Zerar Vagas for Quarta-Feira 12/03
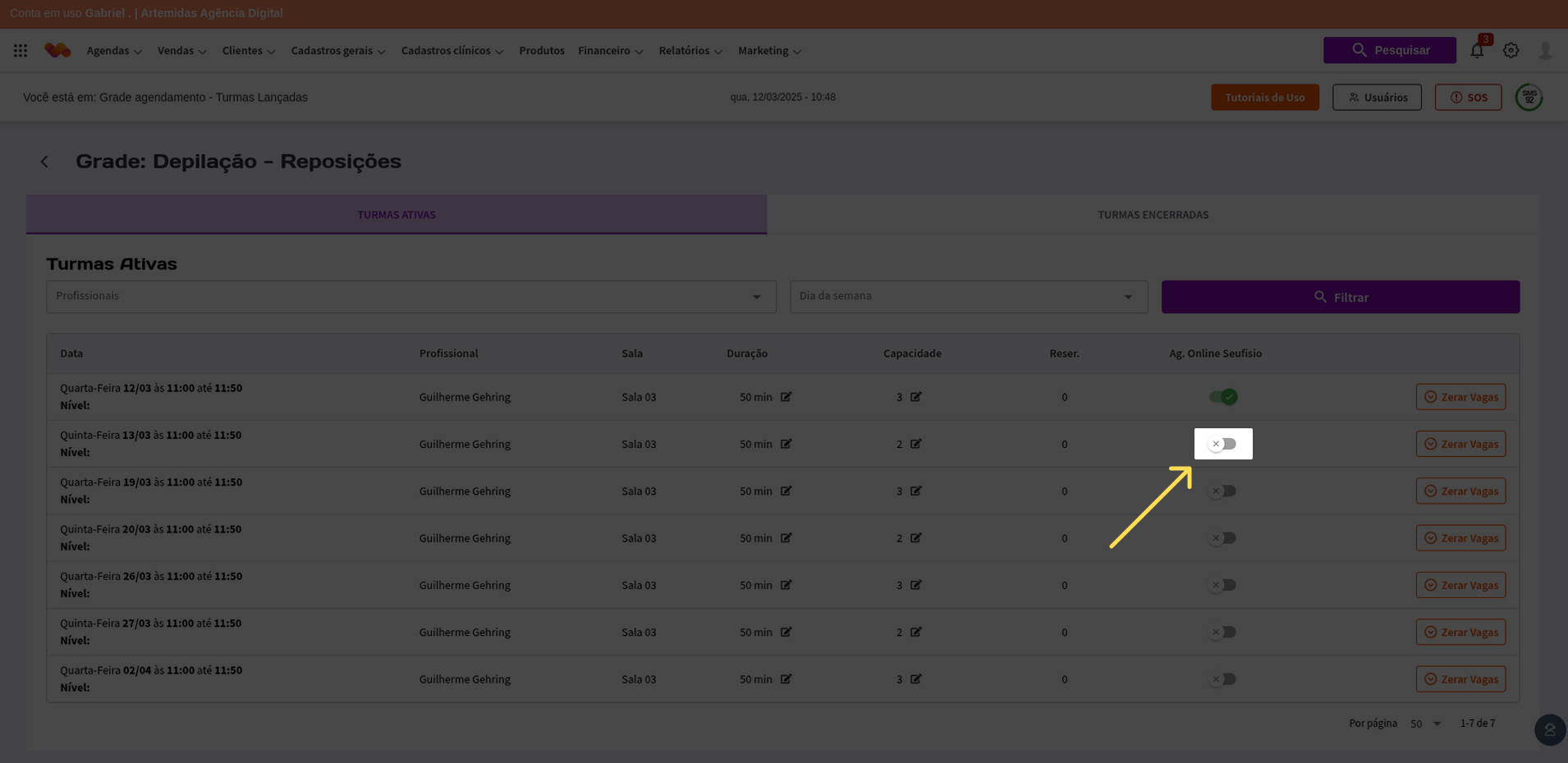Image resolution: width=1568 pixels, height=763 pixels. 1460,397
